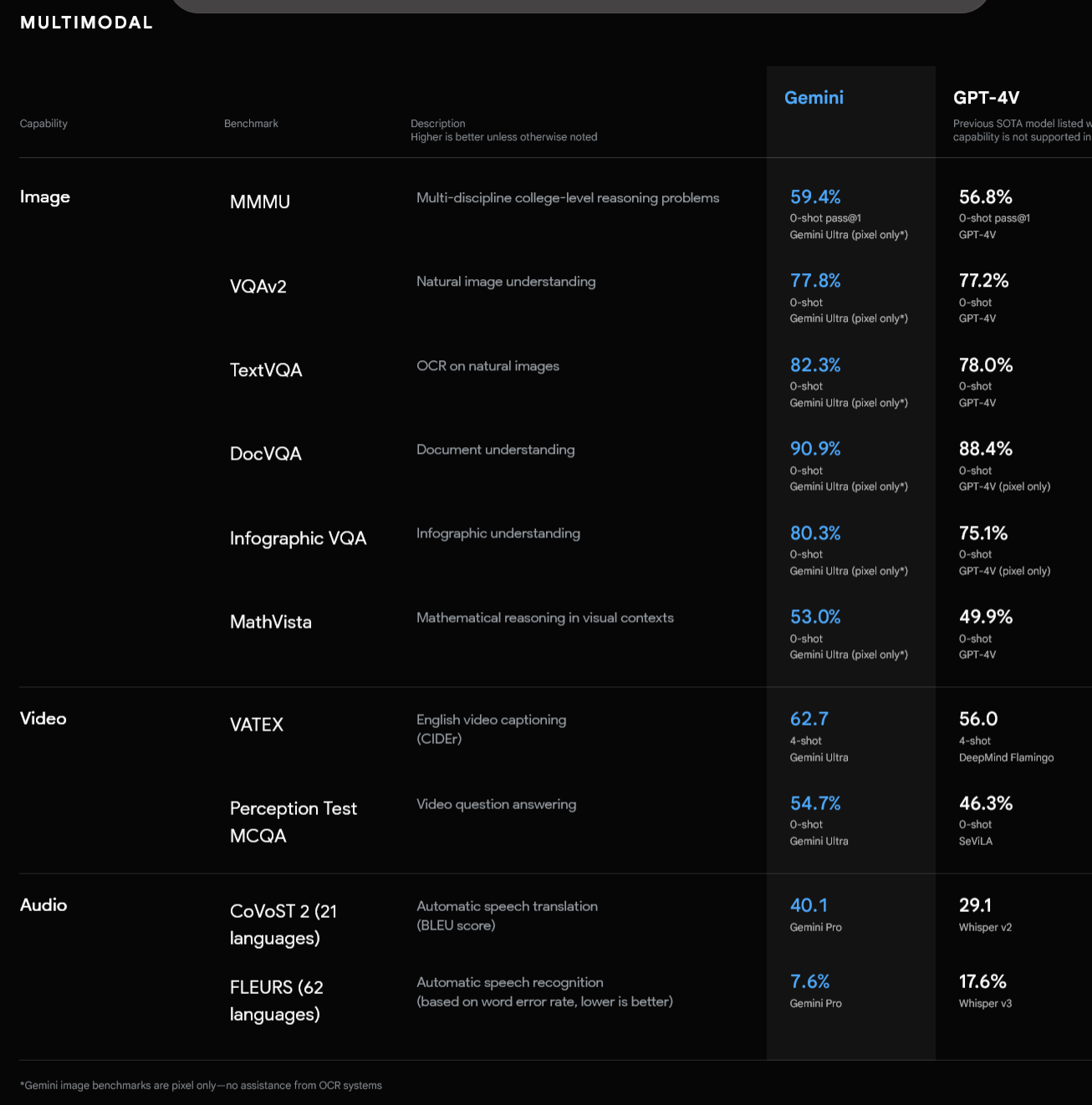Click 'Mathematical reasoning in visual contexts' description
This screenshot has height=1105, width=1092.
coord(545,618)
